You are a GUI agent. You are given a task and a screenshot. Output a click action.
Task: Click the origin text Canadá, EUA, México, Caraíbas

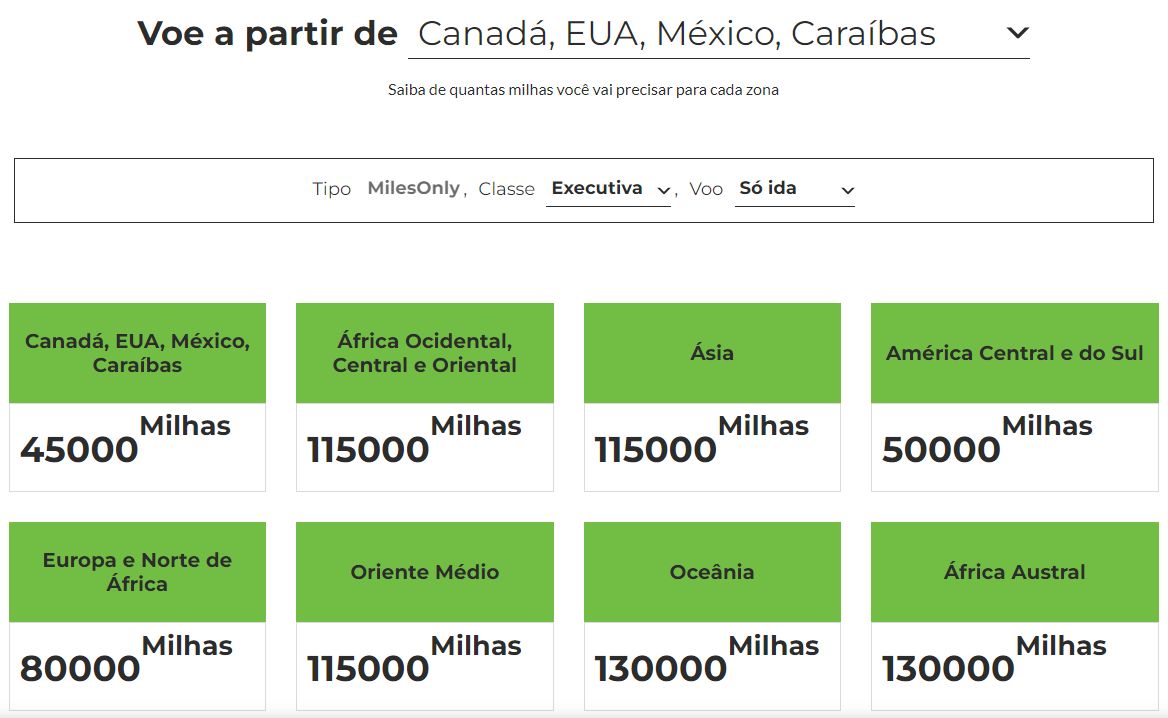click(676, 34)
